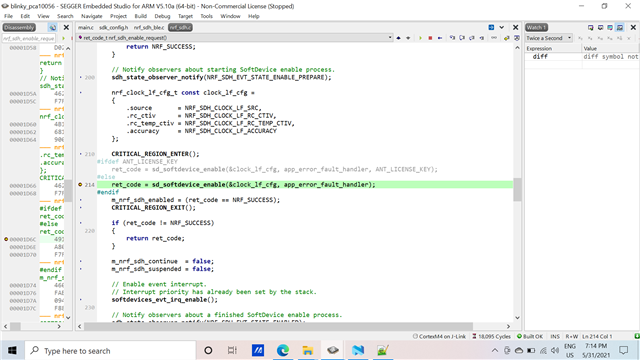This screenshot has height=360, width=640.
Task: Open the function navigator dropdown for nrf_sdh_enable_request
Action: click(x=390, y=38)
